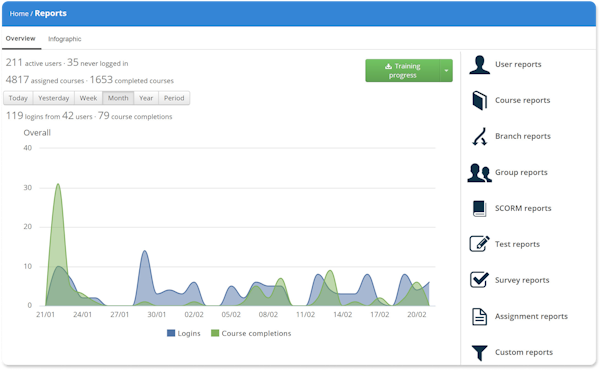Click the Course reports book icon
The height and width of the screenshot is (370, 600).
click(x=479, y=101)
